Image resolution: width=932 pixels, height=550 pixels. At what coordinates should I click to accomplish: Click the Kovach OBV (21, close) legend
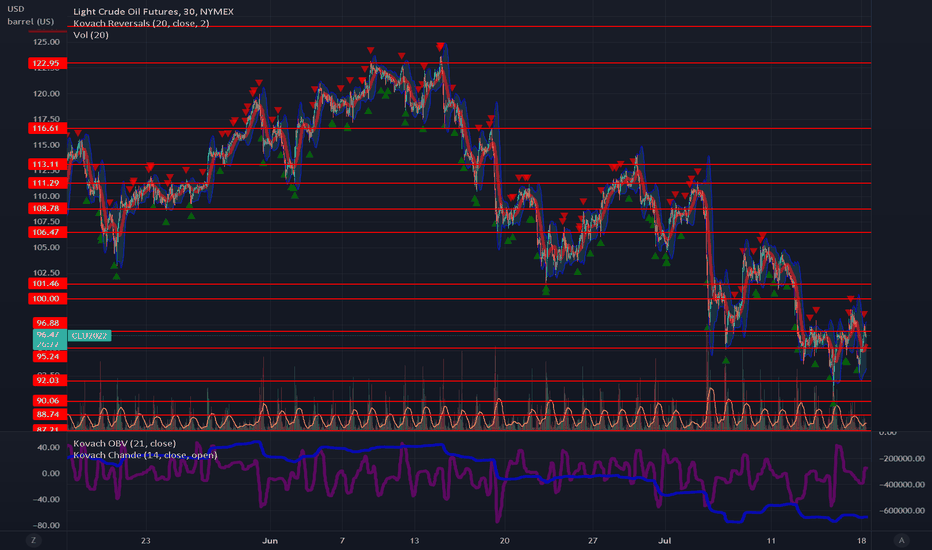(x=124, y=444)
